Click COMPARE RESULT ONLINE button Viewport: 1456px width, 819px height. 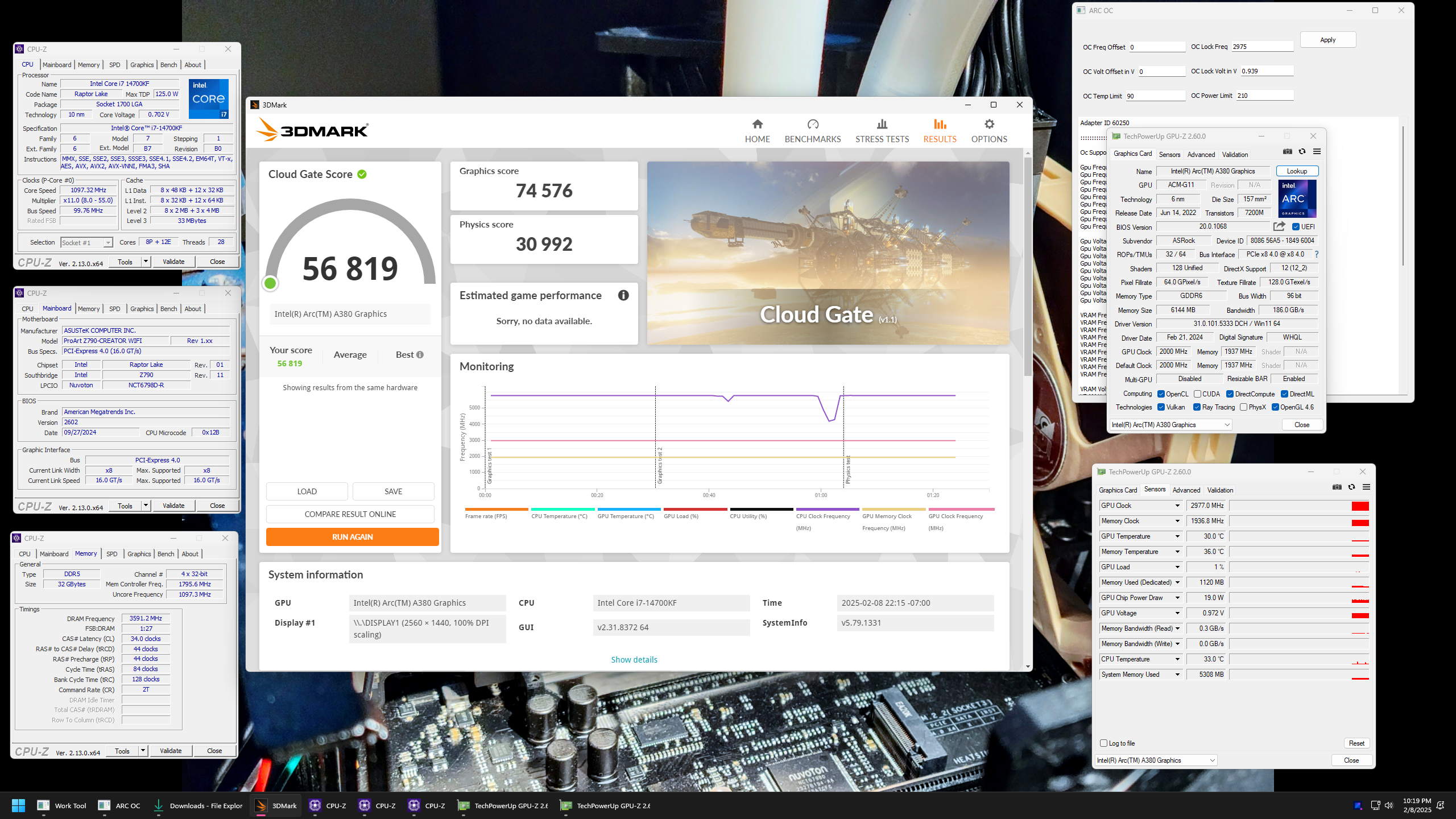(350, 514)
